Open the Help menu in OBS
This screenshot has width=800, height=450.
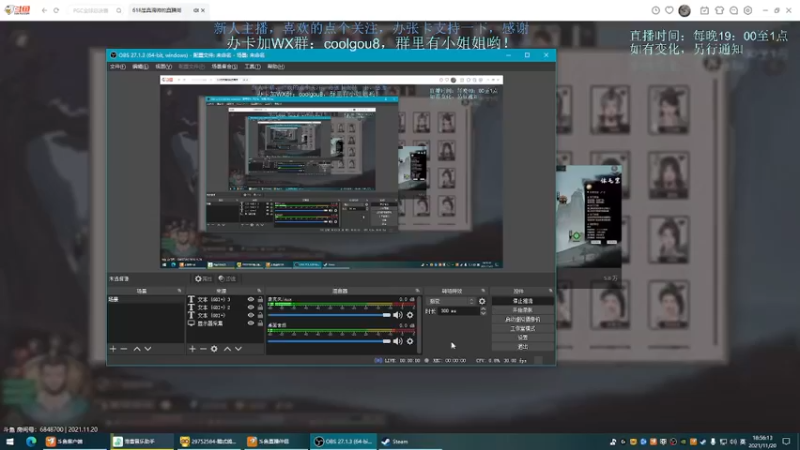click(276, 67)
